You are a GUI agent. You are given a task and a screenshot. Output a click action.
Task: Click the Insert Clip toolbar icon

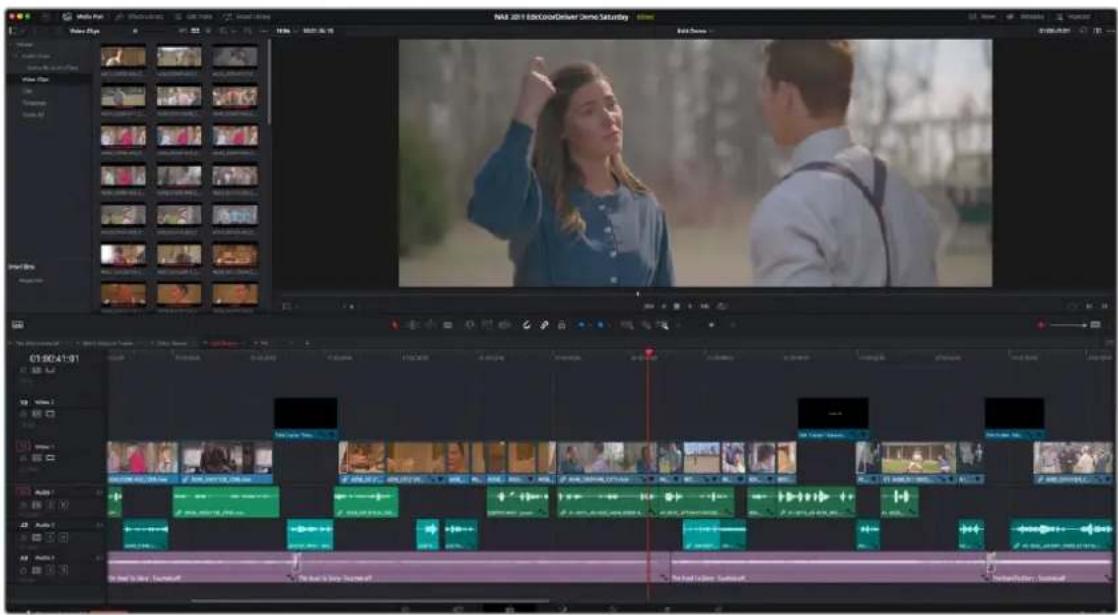point(470,325)
